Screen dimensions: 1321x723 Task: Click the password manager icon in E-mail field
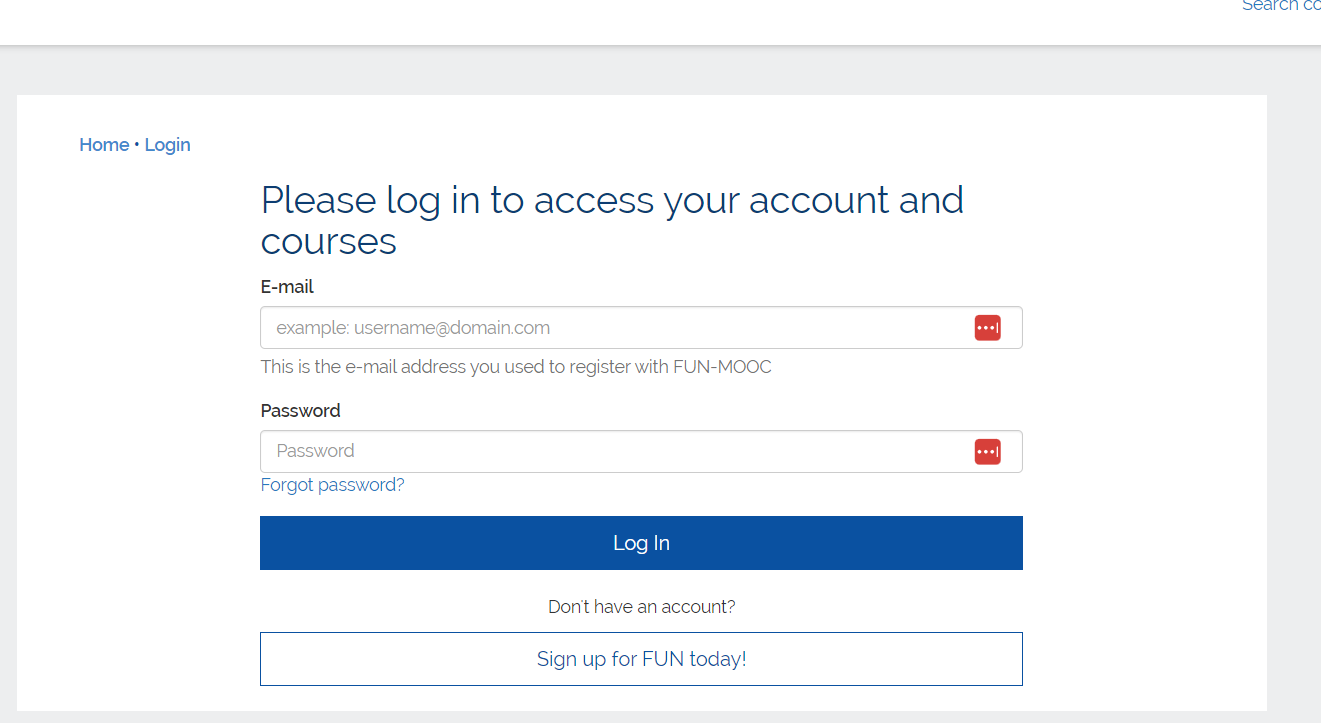click(987, 328)
